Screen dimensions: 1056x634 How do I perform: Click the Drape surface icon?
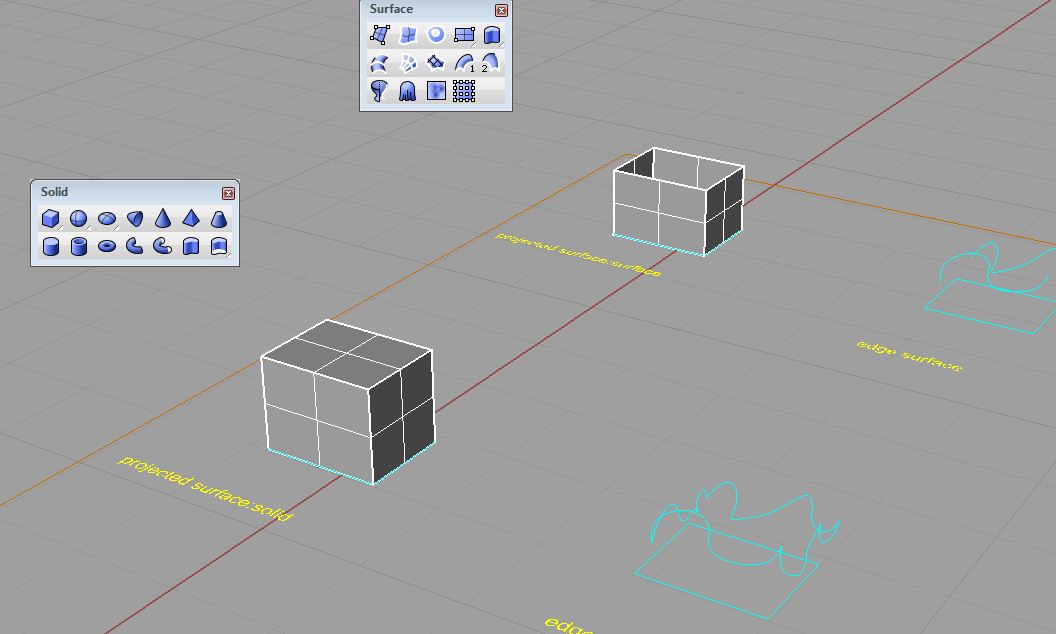tap(407, 92)
